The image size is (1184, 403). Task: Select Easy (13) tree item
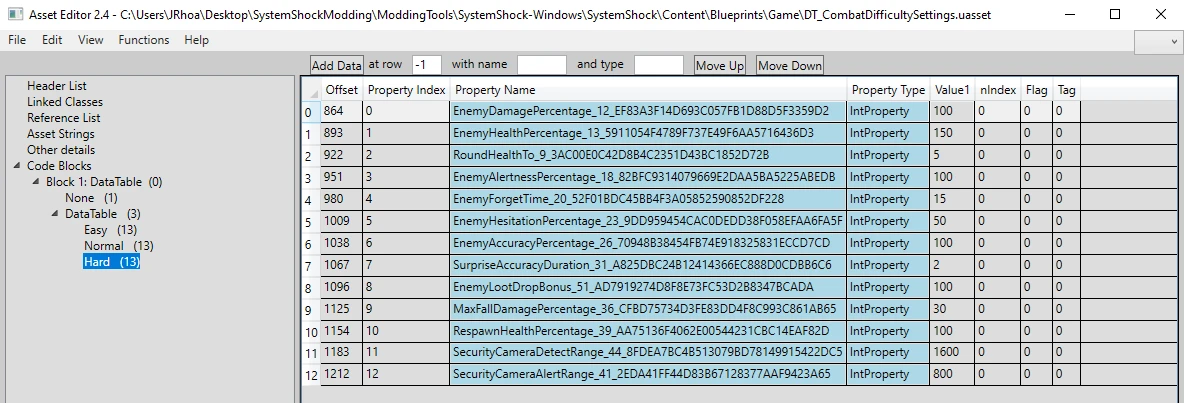[110, 229]
